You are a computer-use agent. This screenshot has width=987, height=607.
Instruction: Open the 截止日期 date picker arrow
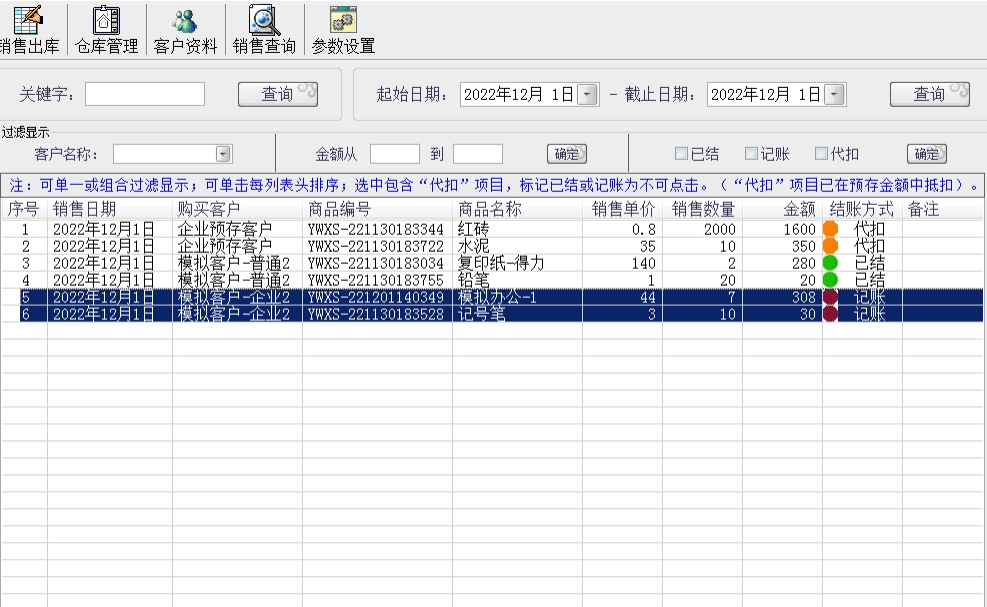pos(834,94)
